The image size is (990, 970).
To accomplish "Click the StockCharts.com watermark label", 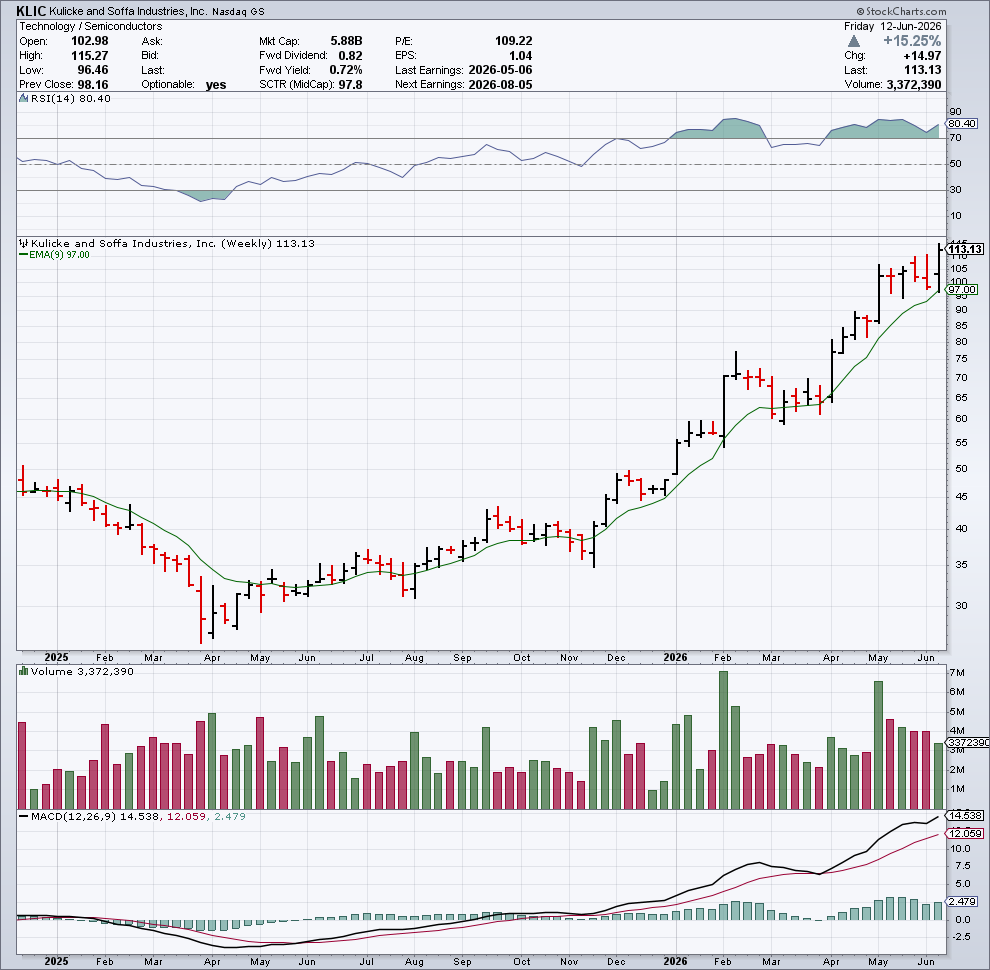I will click(901, 11).
